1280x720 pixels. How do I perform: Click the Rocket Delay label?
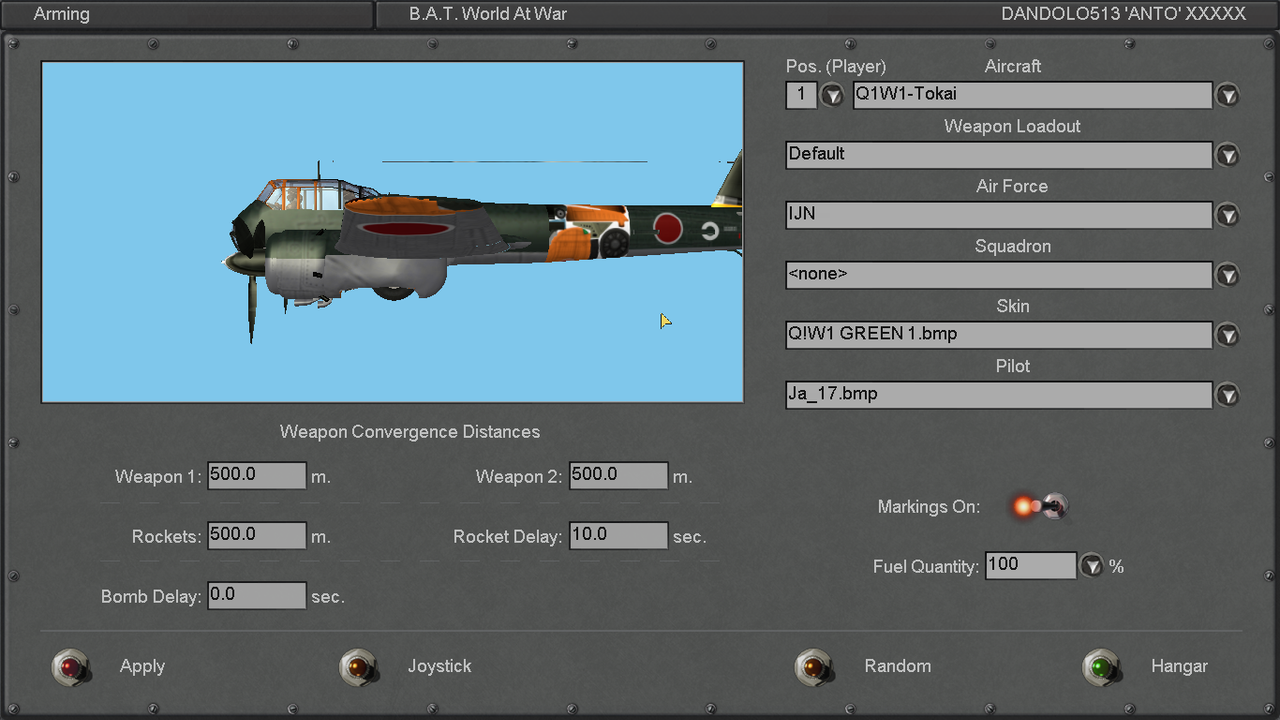[x=507, y=537]
